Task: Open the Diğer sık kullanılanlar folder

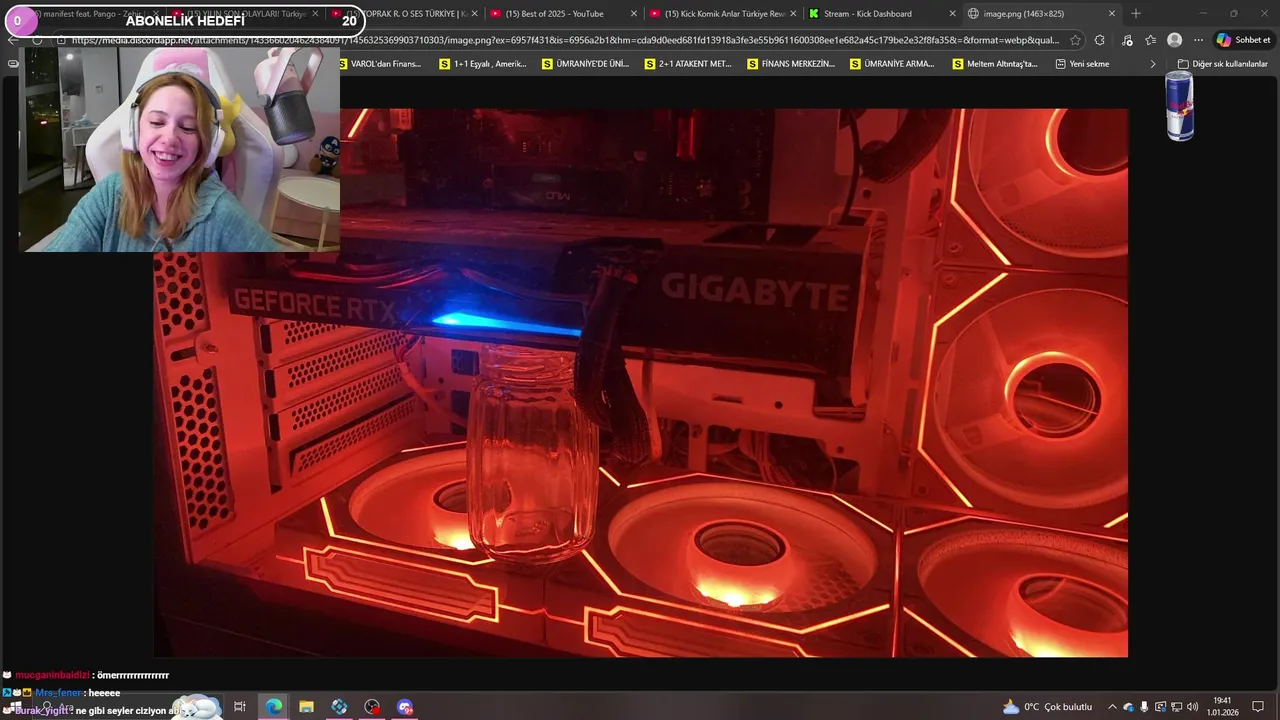Action: 1222,64
